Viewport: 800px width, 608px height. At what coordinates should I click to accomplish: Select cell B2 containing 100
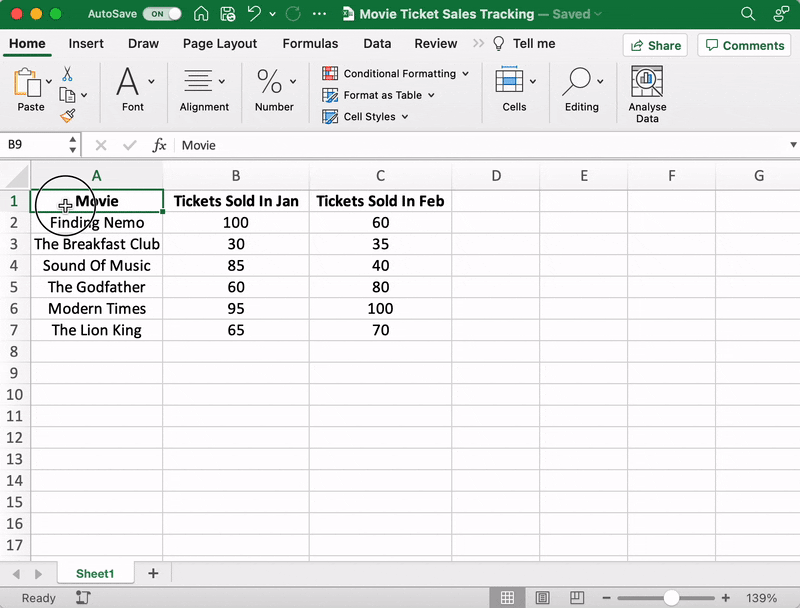[236, 222]
